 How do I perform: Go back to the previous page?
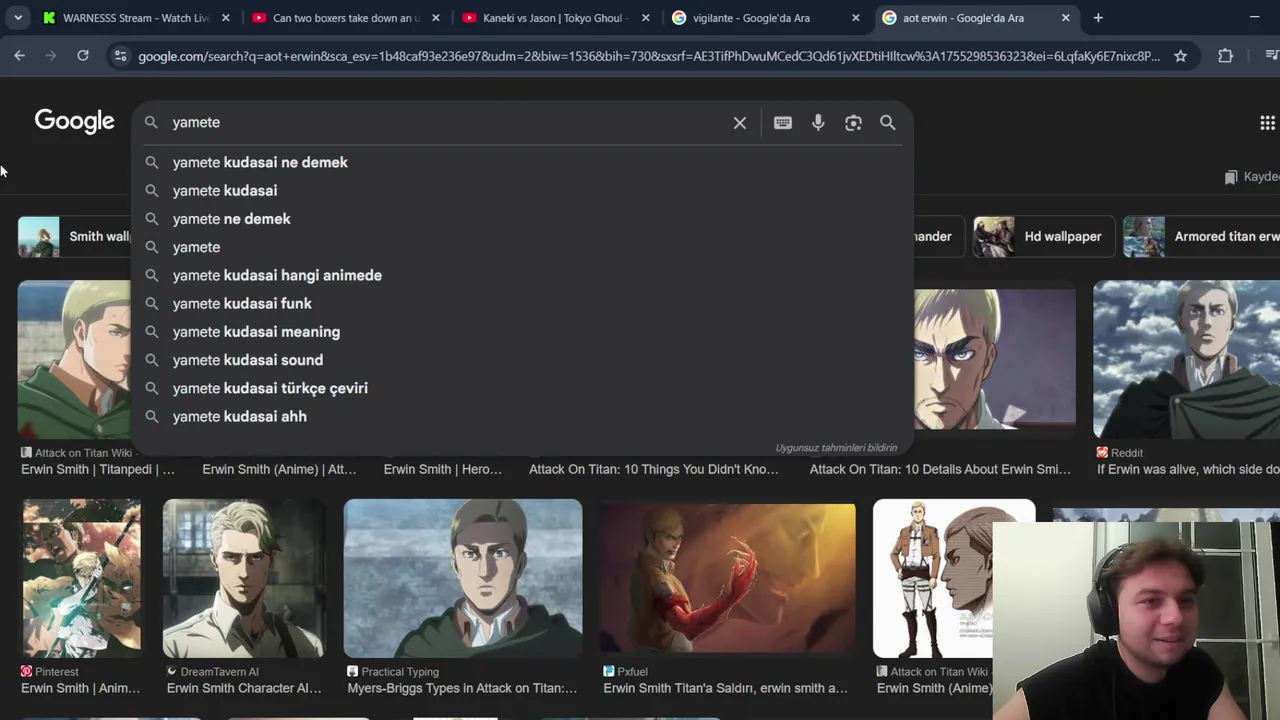(19, 56)
